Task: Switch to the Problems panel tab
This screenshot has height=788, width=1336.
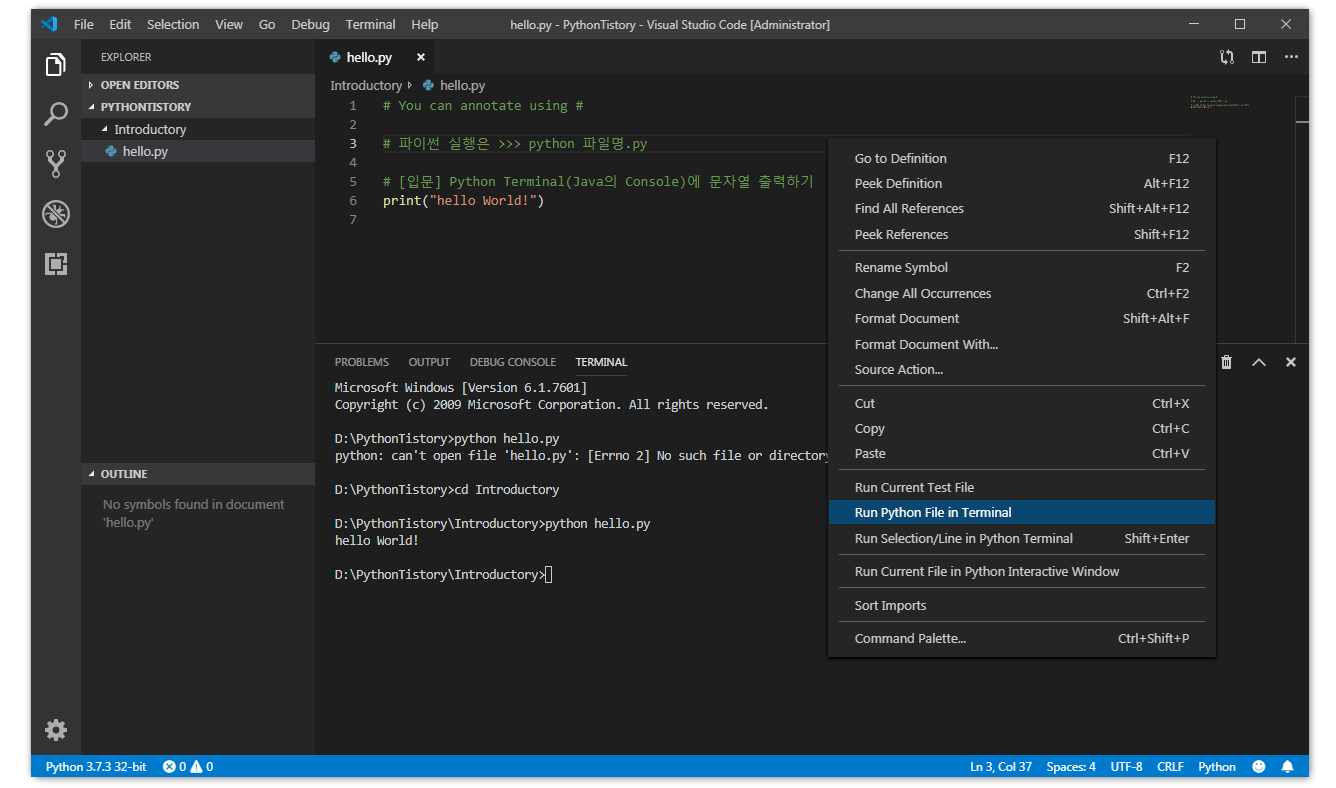Action: [362, 362]
